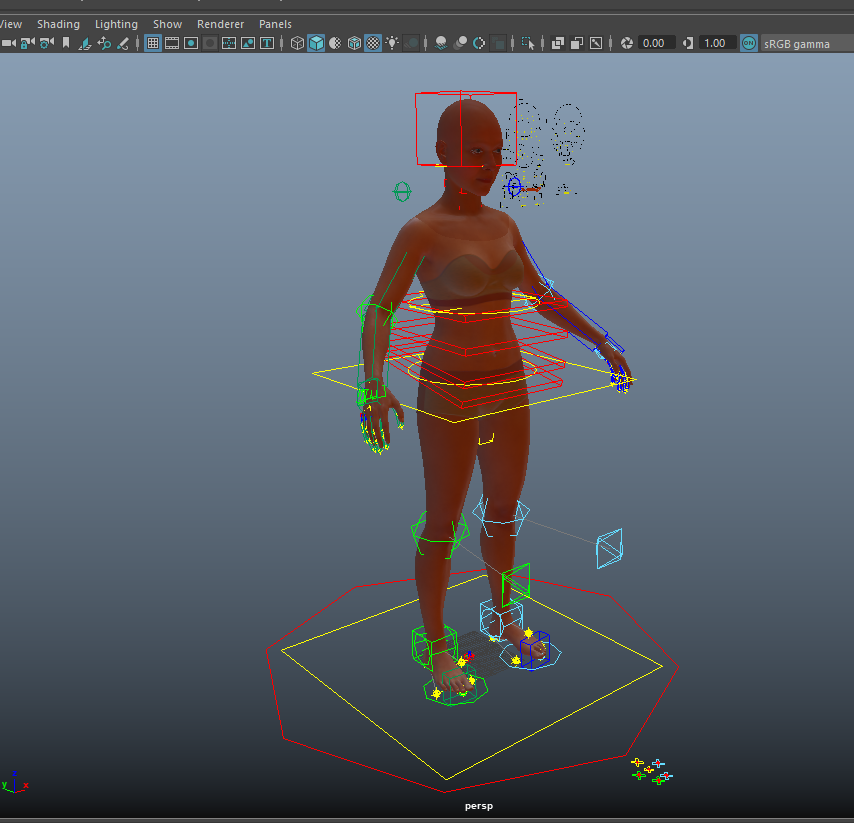Click the isolate select icon
The width and height of the screenshot is (854, 823).
point(527,43)
